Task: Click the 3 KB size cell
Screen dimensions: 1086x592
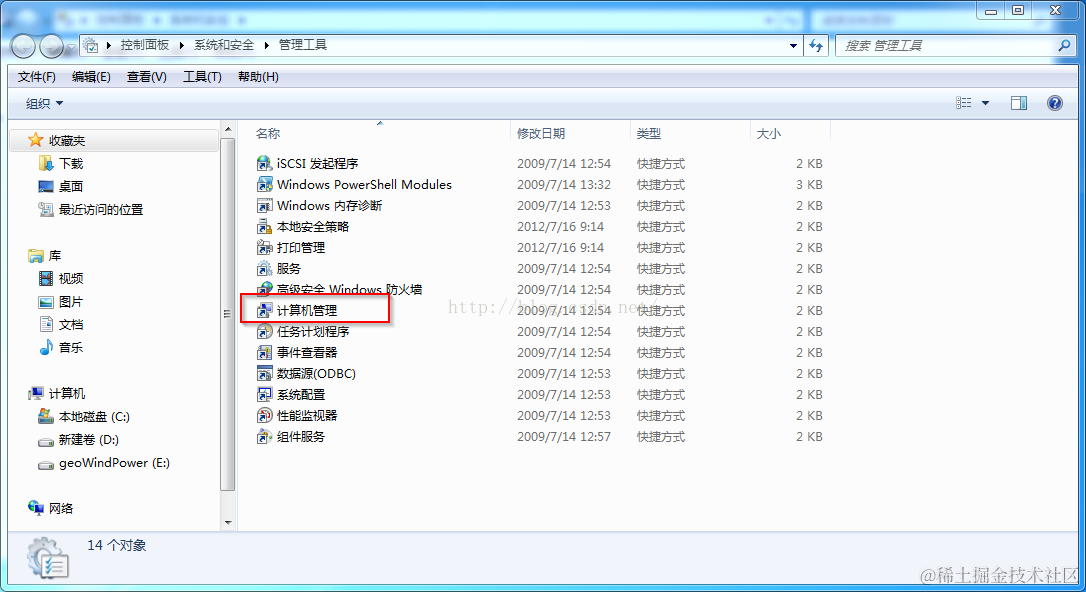Action: [809, 185]
